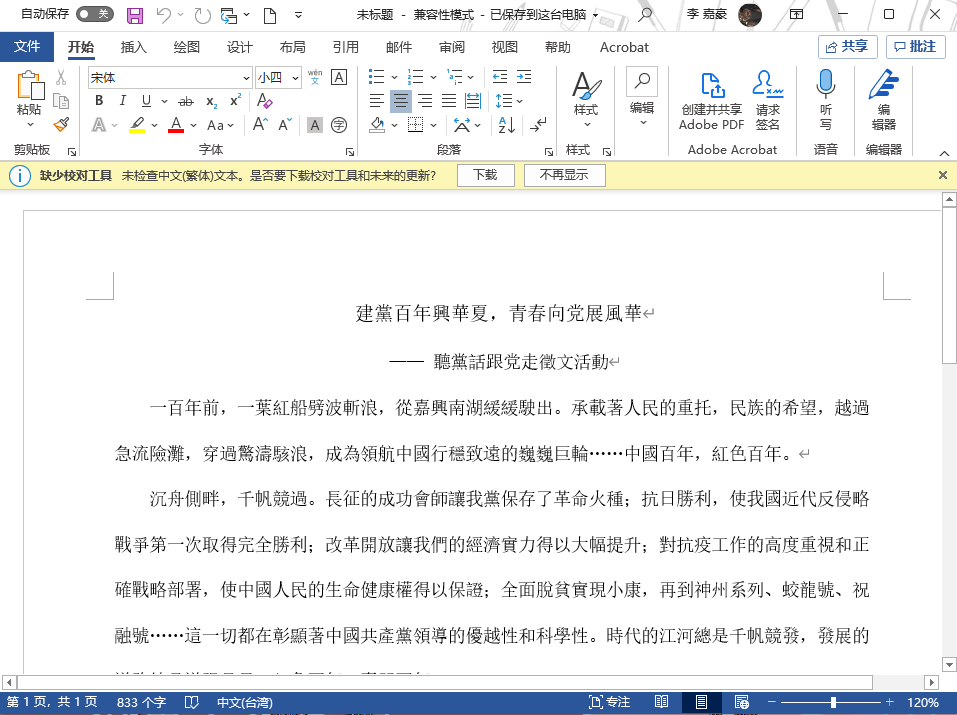Expand the Paste options arrow
957x715 pixels.
coord(30,125)
